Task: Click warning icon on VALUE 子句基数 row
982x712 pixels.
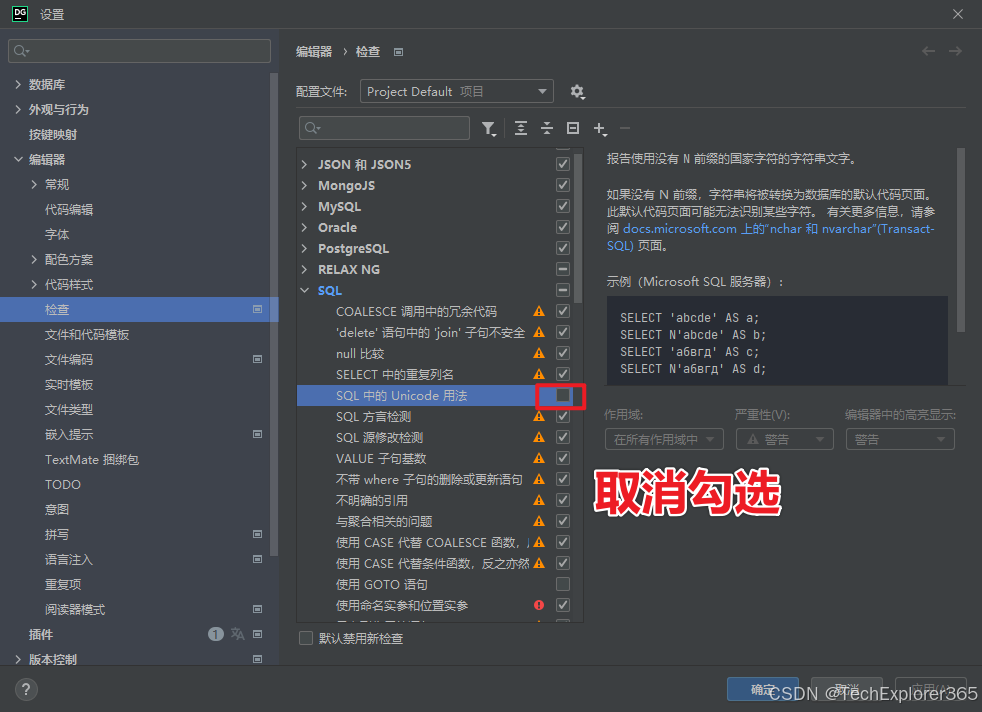Action: click(539, 458)
